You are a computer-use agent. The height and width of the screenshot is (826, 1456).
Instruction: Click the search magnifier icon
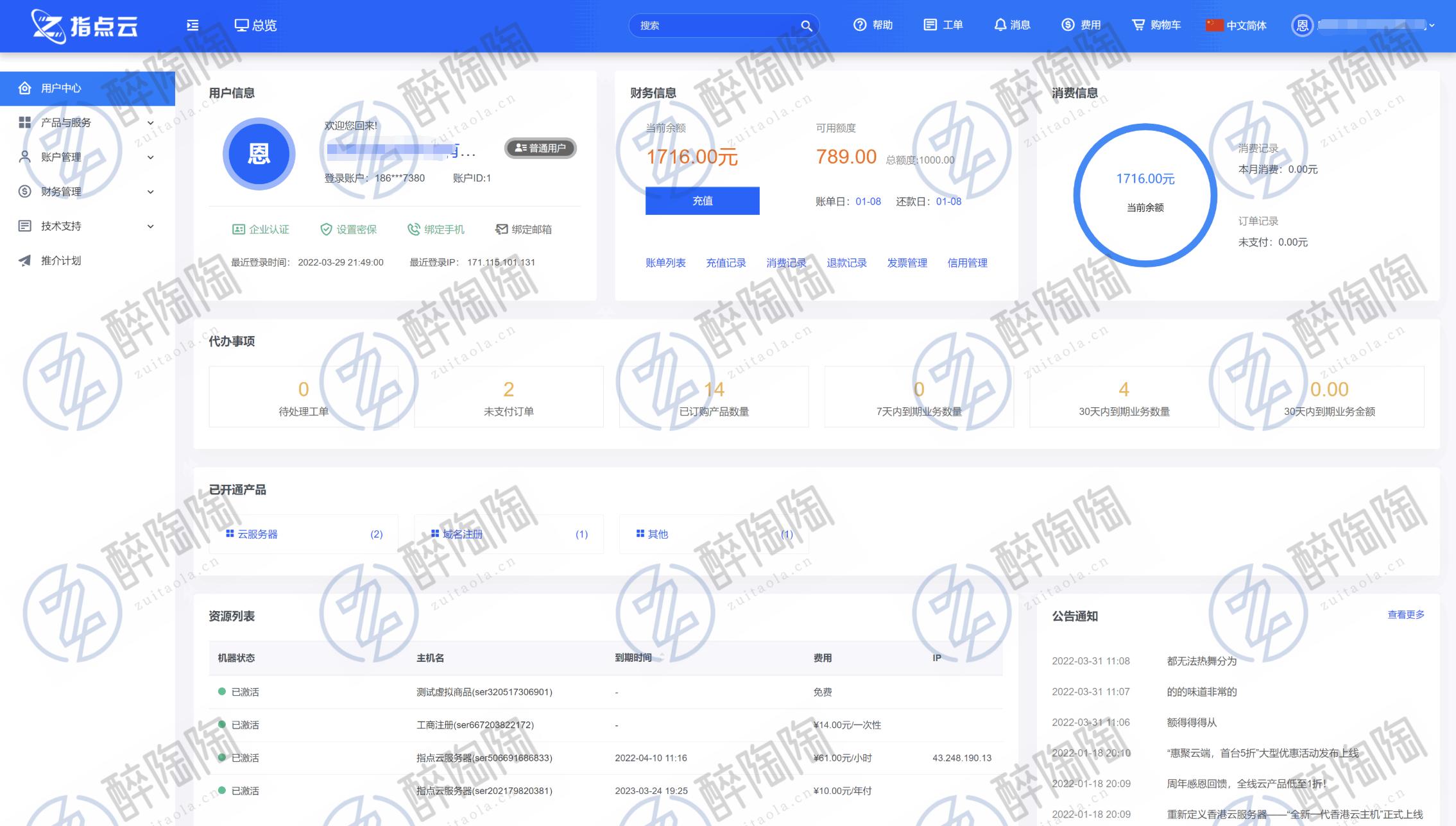click(806, 26)
